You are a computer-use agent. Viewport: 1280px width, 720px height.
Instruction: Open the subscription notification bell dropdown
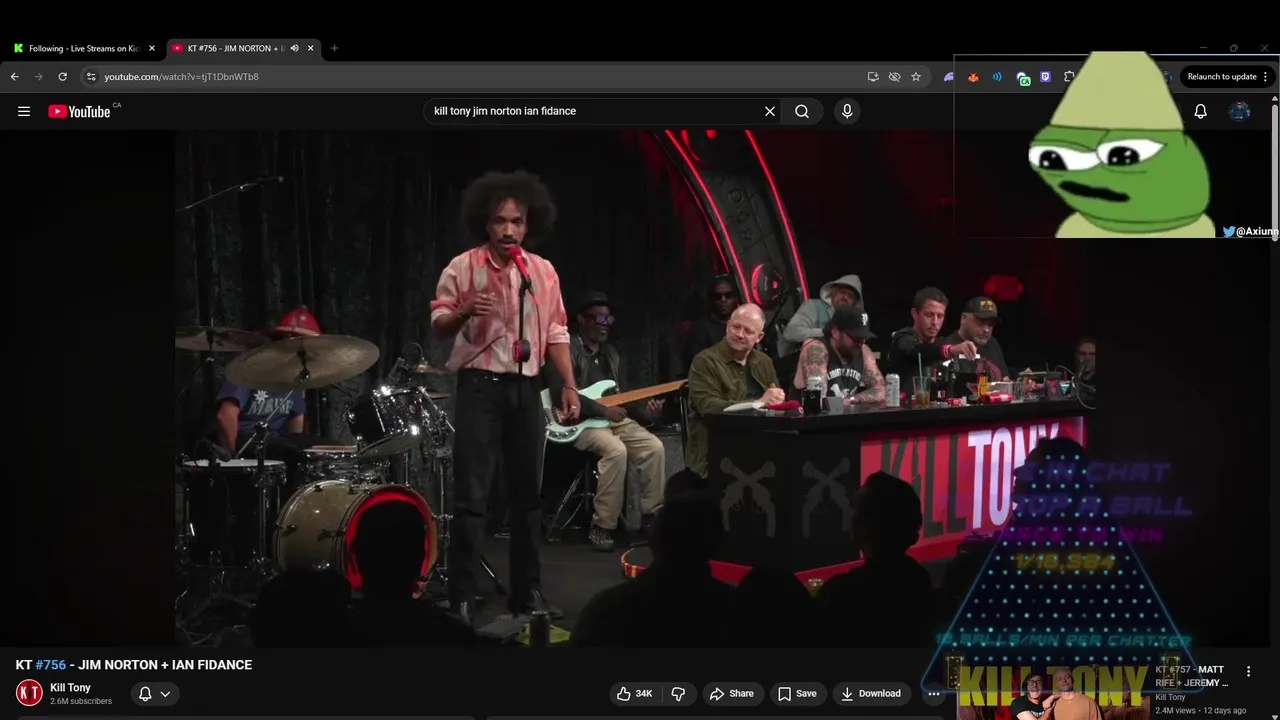pyautogui.click(x=154, y=693)
